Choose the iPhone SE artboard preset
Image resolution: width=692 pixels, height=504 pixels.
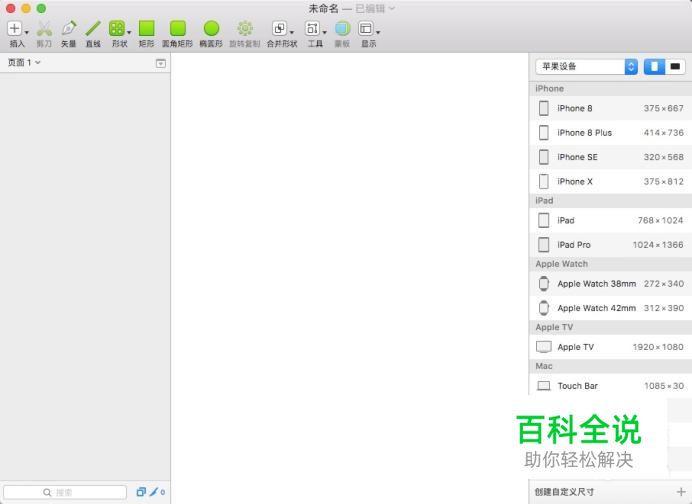[x=610, y=157]
